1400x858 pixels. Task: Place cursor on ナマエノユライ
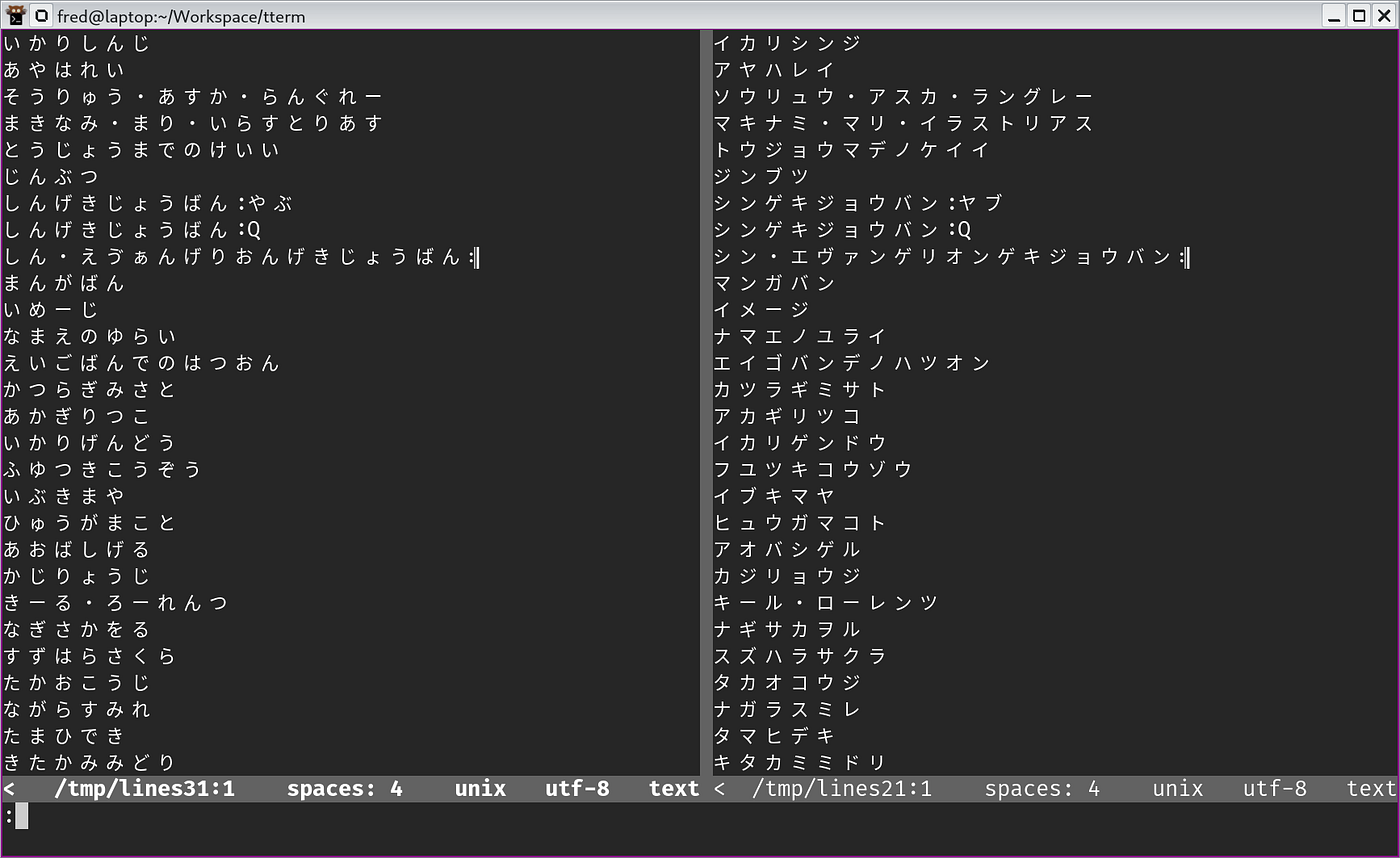(x=800, y=337)
